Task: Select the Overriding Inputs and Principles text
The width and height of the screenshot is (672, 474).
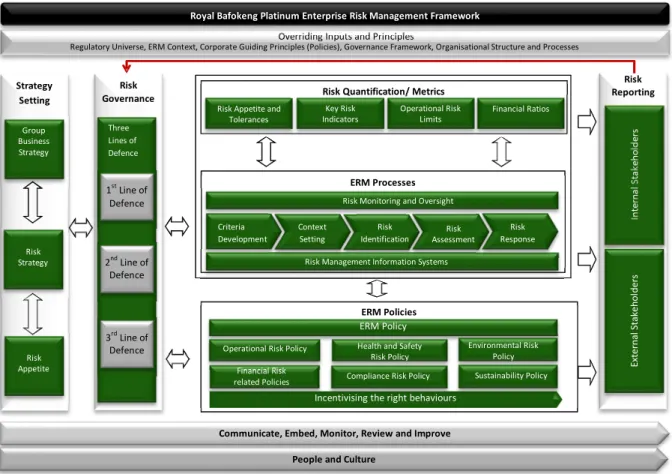Action: coord(346,36)
